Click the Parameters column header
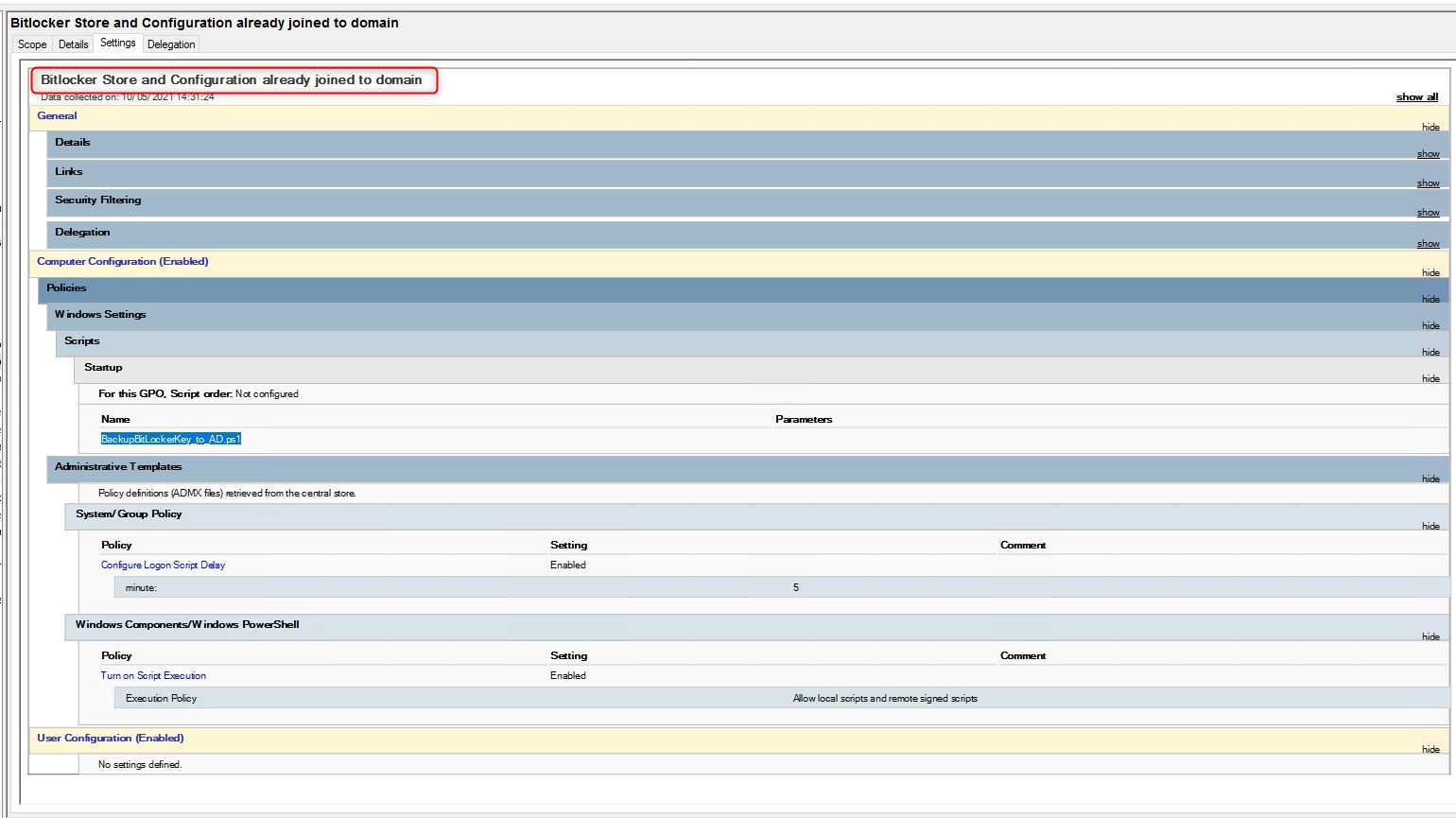1456x818 pixels. coord(804,419)
